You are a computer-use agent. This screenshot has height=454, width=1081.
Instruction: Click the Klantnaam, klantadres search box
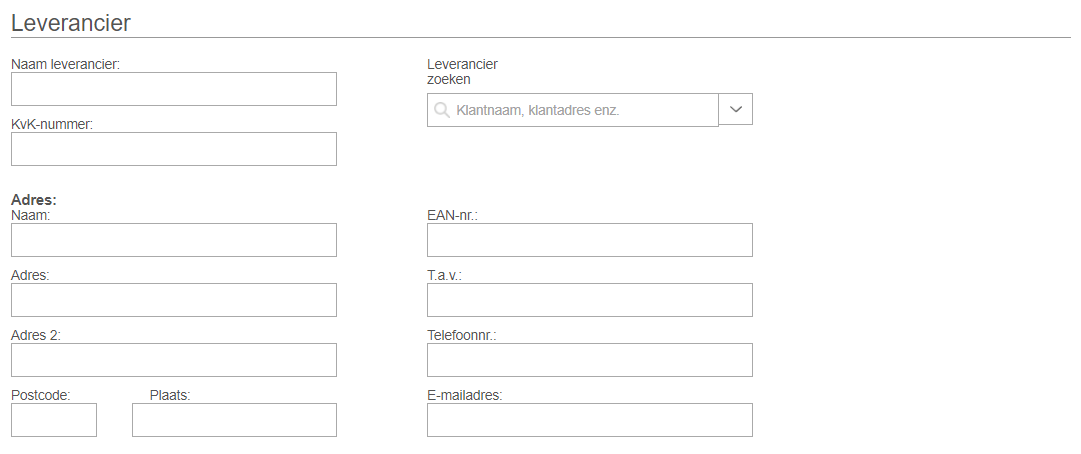pyautogui.click(x=573, y=110)
